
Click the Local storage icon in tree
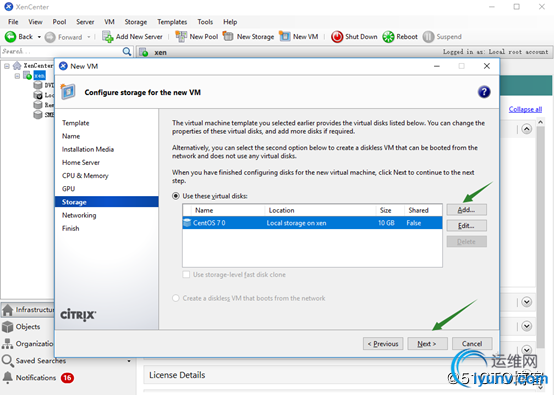[x=38, y=95]
